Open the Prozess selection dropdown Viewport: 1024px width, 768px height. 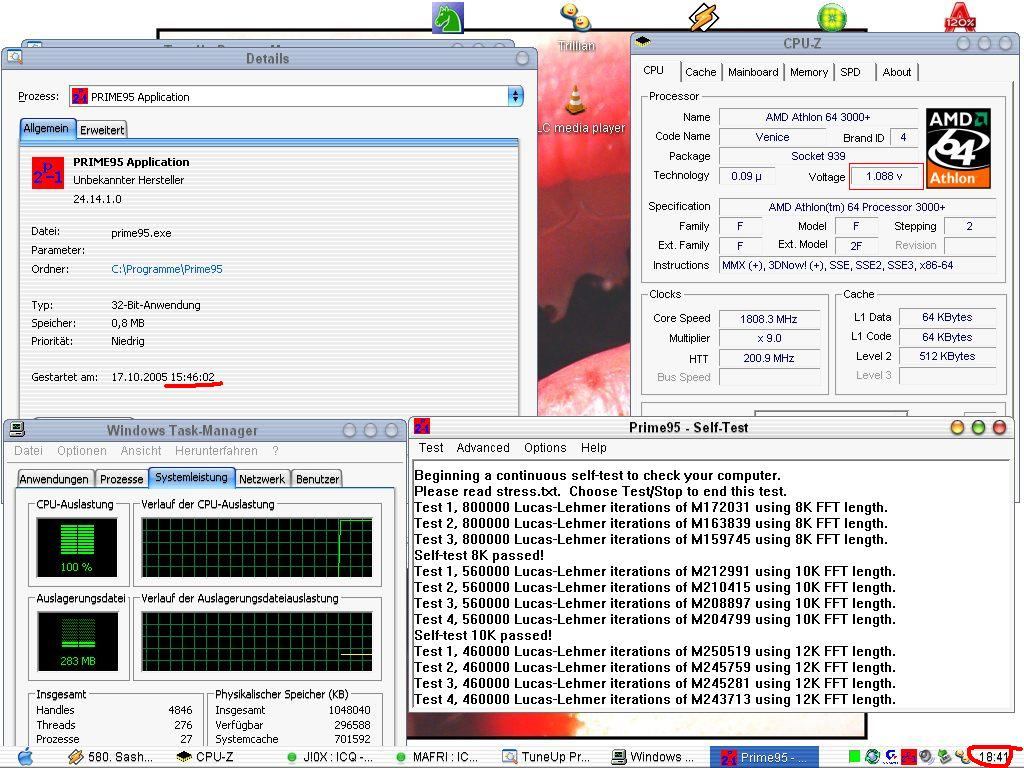515,97
